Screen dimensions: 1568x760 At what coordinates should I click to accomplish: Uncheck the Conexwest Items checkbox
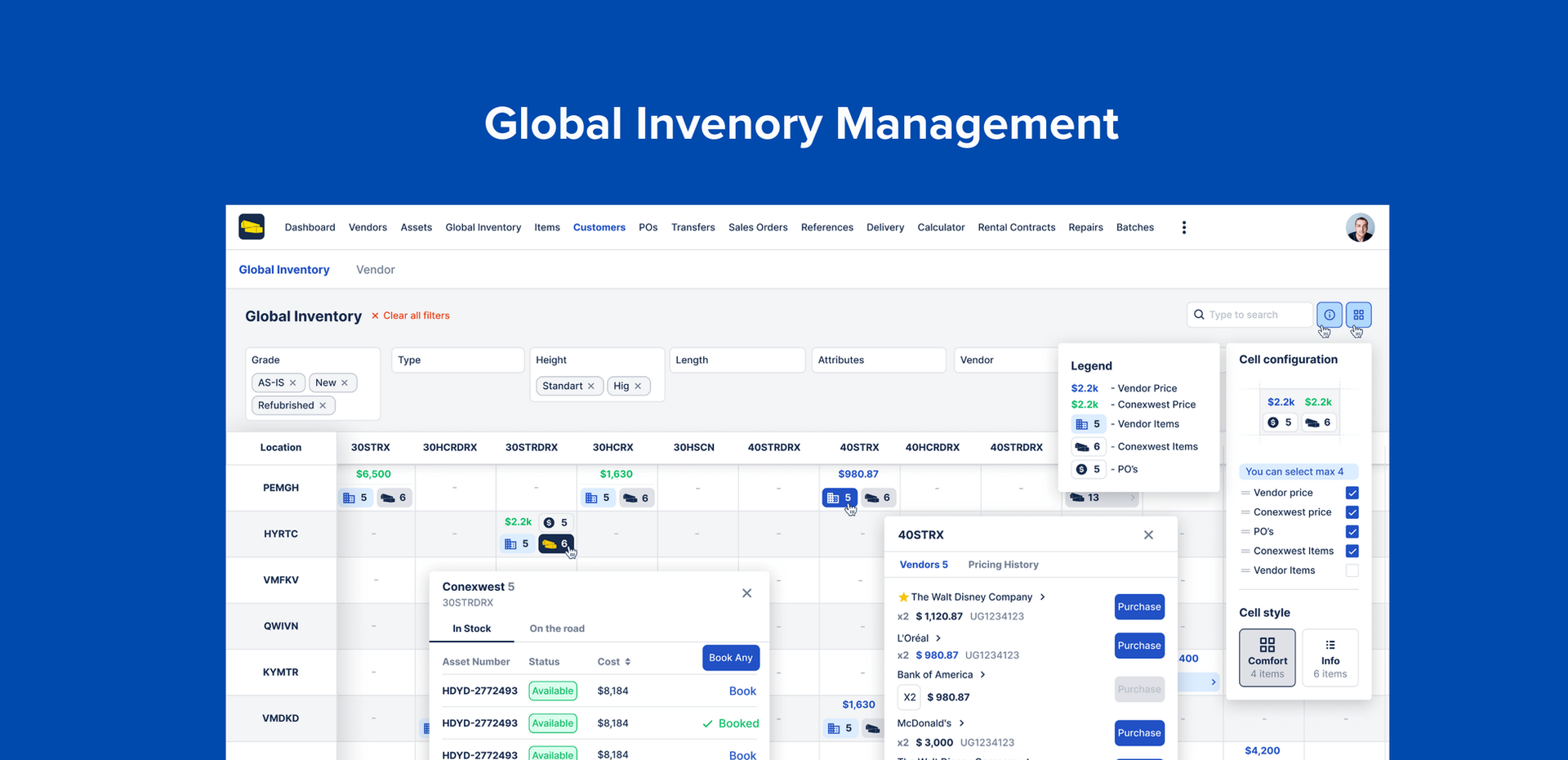click(1352, 551)
